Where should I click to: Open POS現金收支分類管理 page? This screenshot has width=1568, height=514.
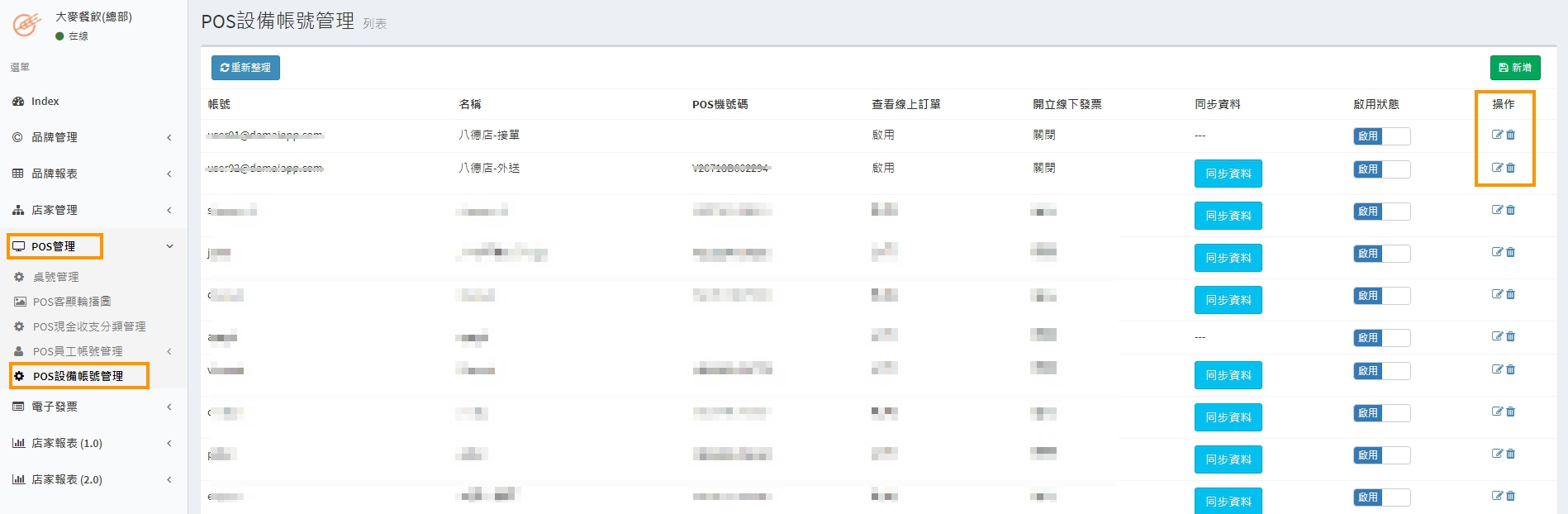pos(88,326)
